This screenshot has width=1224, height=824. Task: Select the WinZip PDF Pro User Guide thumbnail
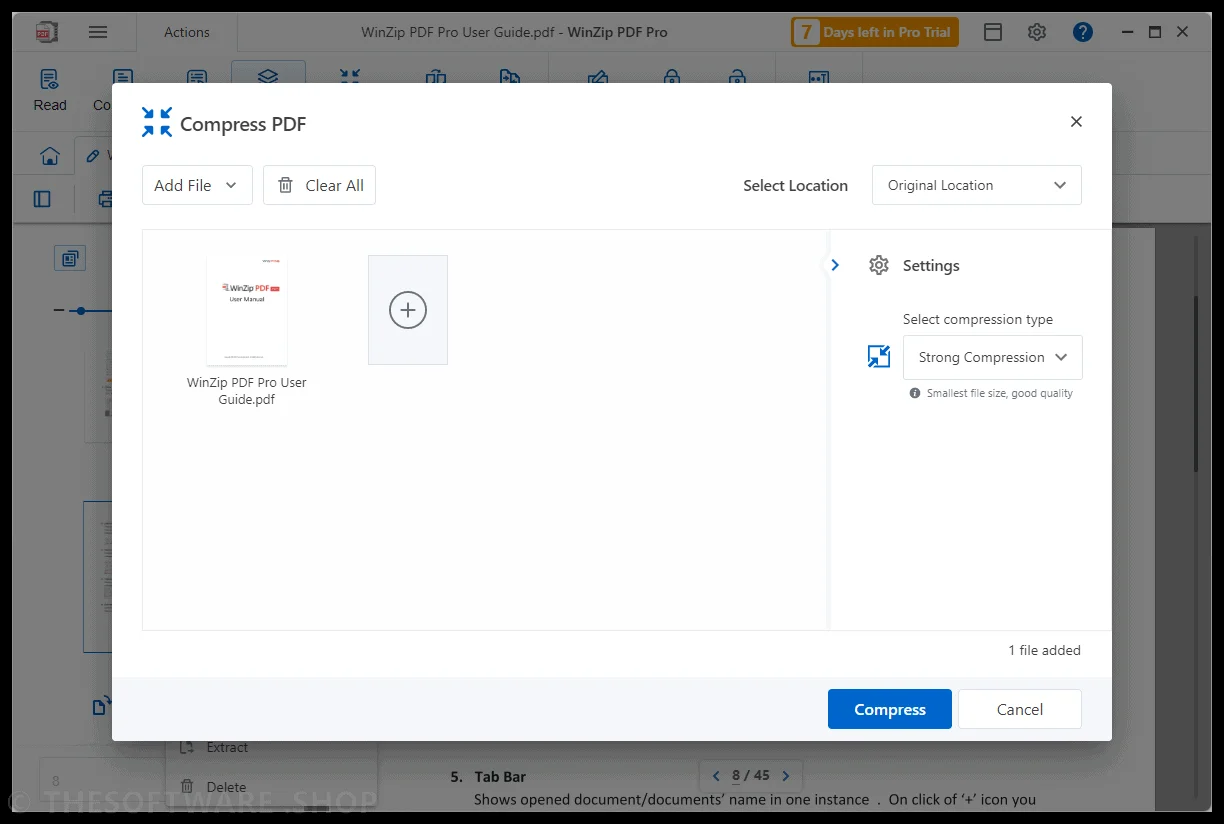click(247, 310)
